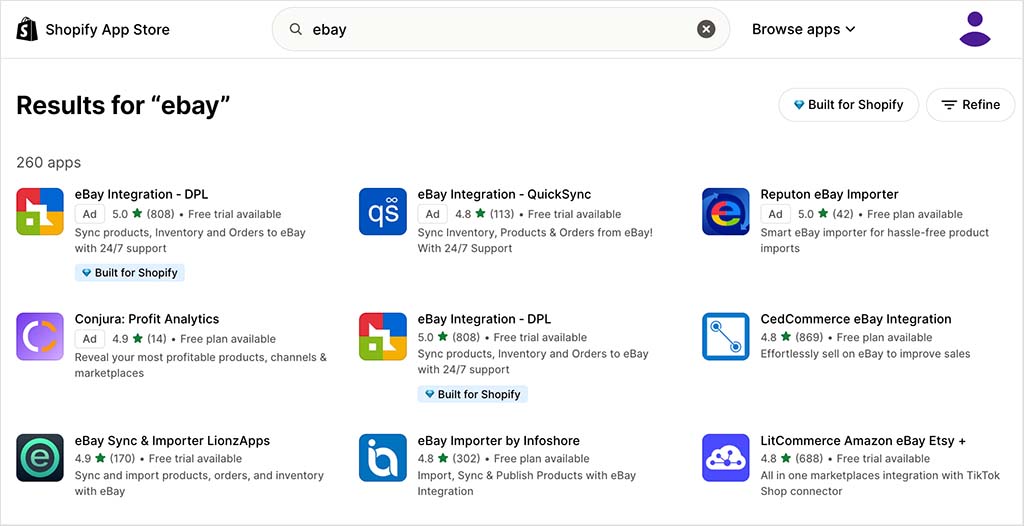The width and height of the screenshot is (1024, 526).
Task: Open eBay Integration - QuickSync title link
Action: 504,195
